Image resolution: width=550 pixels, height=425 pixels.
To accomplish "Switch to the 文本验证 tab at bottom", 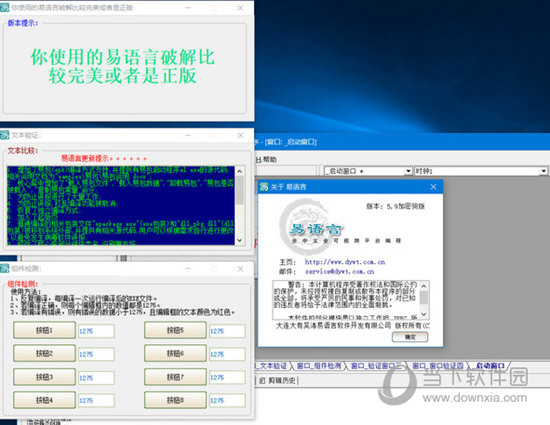I will pyautogui.click(x=272, y=366).
